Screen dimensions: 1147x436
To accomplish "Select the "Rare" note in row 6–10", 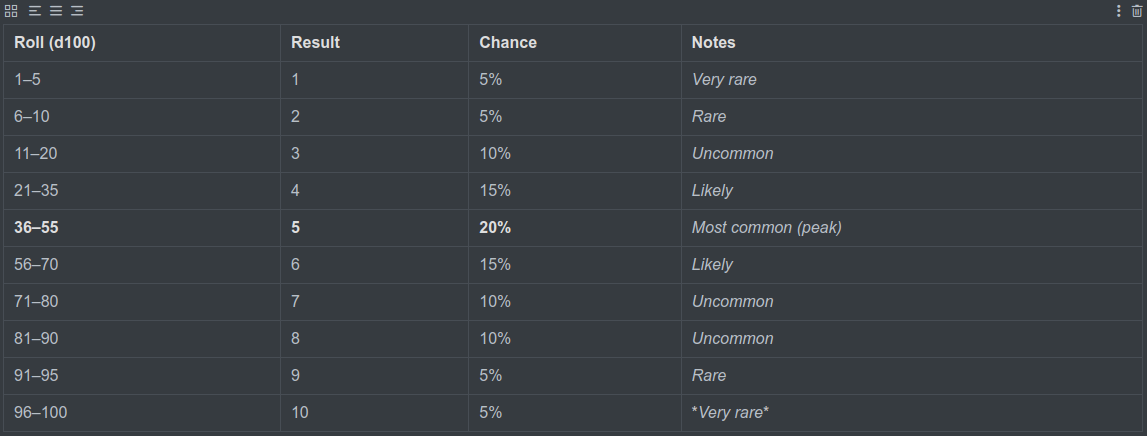I will tap(709, 117).
